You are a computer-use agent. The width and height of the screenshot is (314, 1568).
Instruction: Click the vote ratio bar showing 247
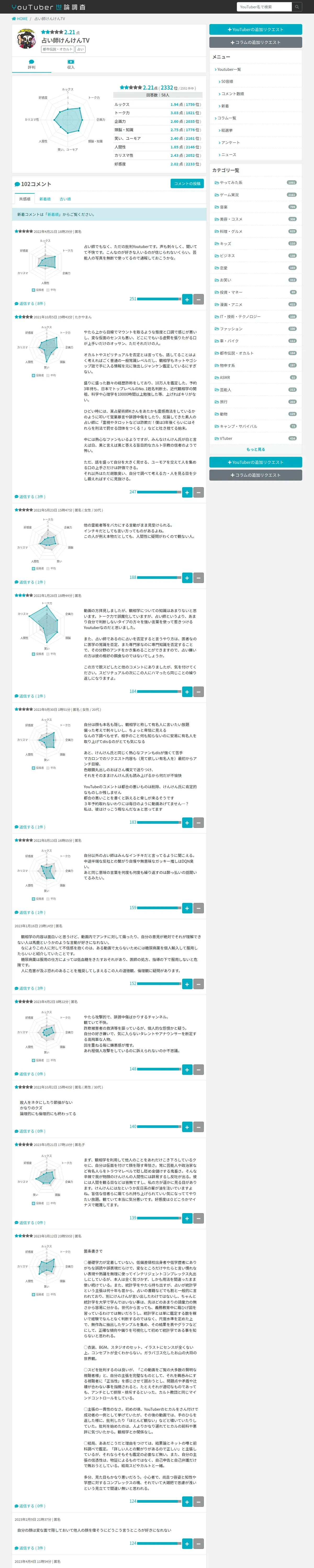click(159, 492)
